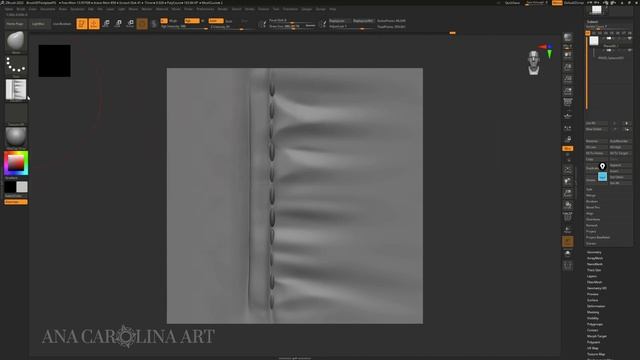Click the Local symmetry lock icon
This screenshot has width=640, height=360.
(568, 128)
